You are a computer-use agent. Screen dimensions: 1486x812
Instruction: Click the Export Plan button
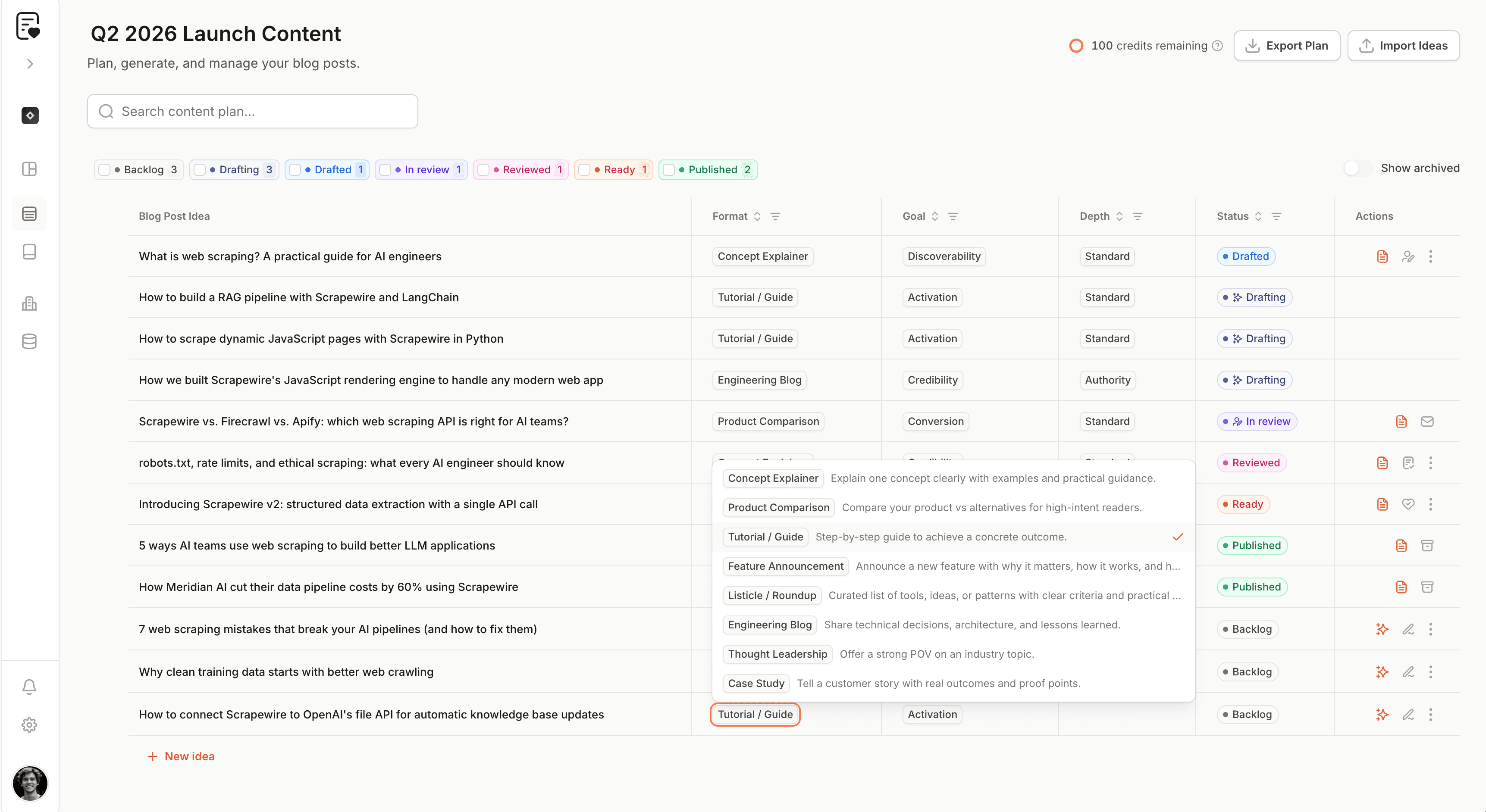point(1287,46)
